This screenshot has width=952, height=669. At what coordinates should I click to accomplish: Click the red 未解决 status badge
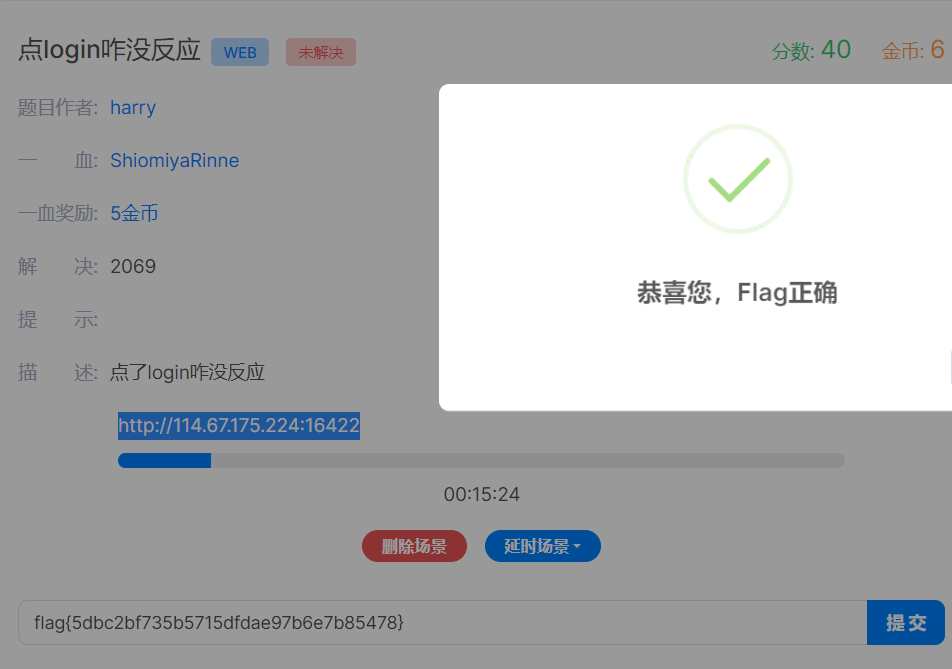click(320, 52)
